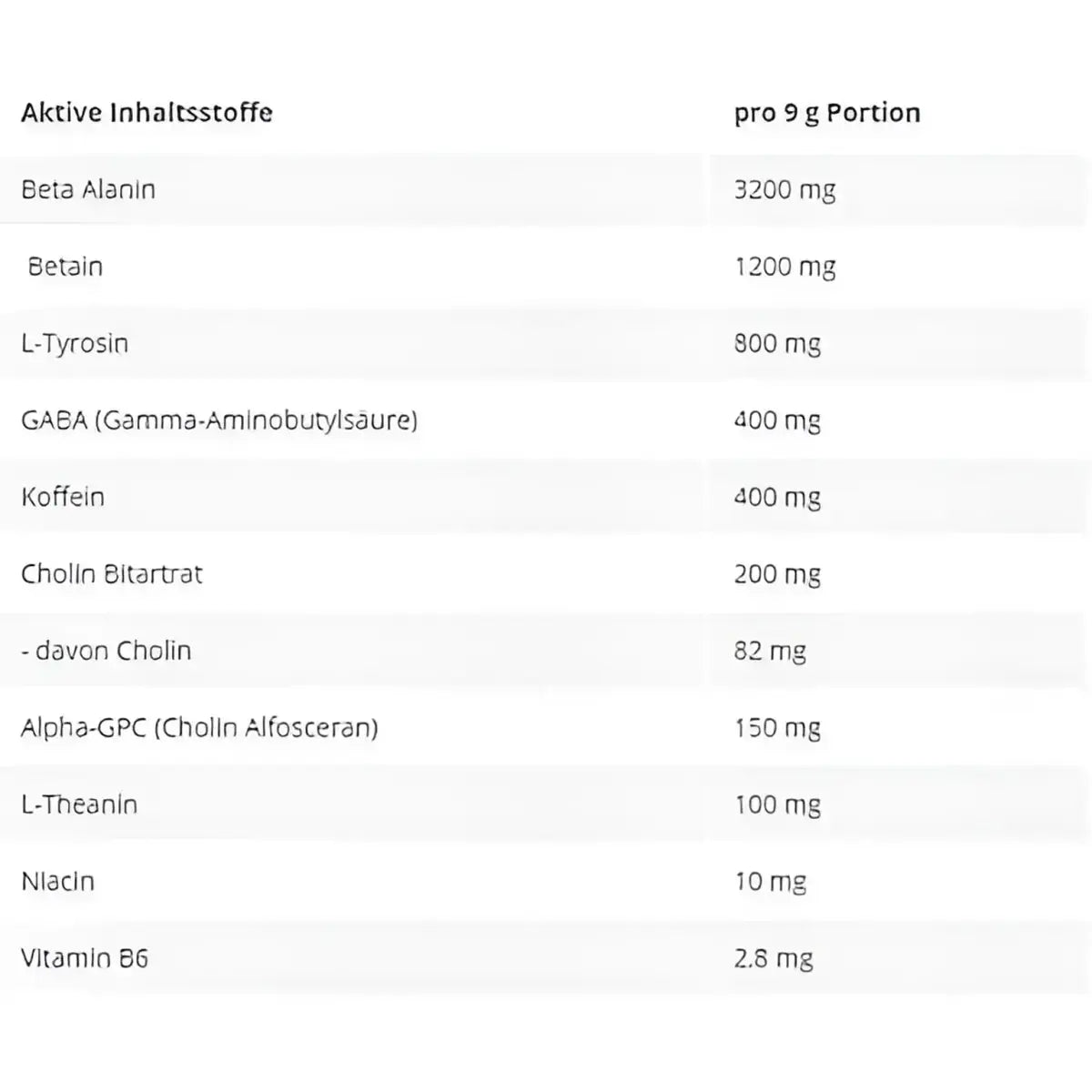Viewport: 1092px width, 1092px height.
Task: Select the Koffein ingredient name
Action: point(63,497)
